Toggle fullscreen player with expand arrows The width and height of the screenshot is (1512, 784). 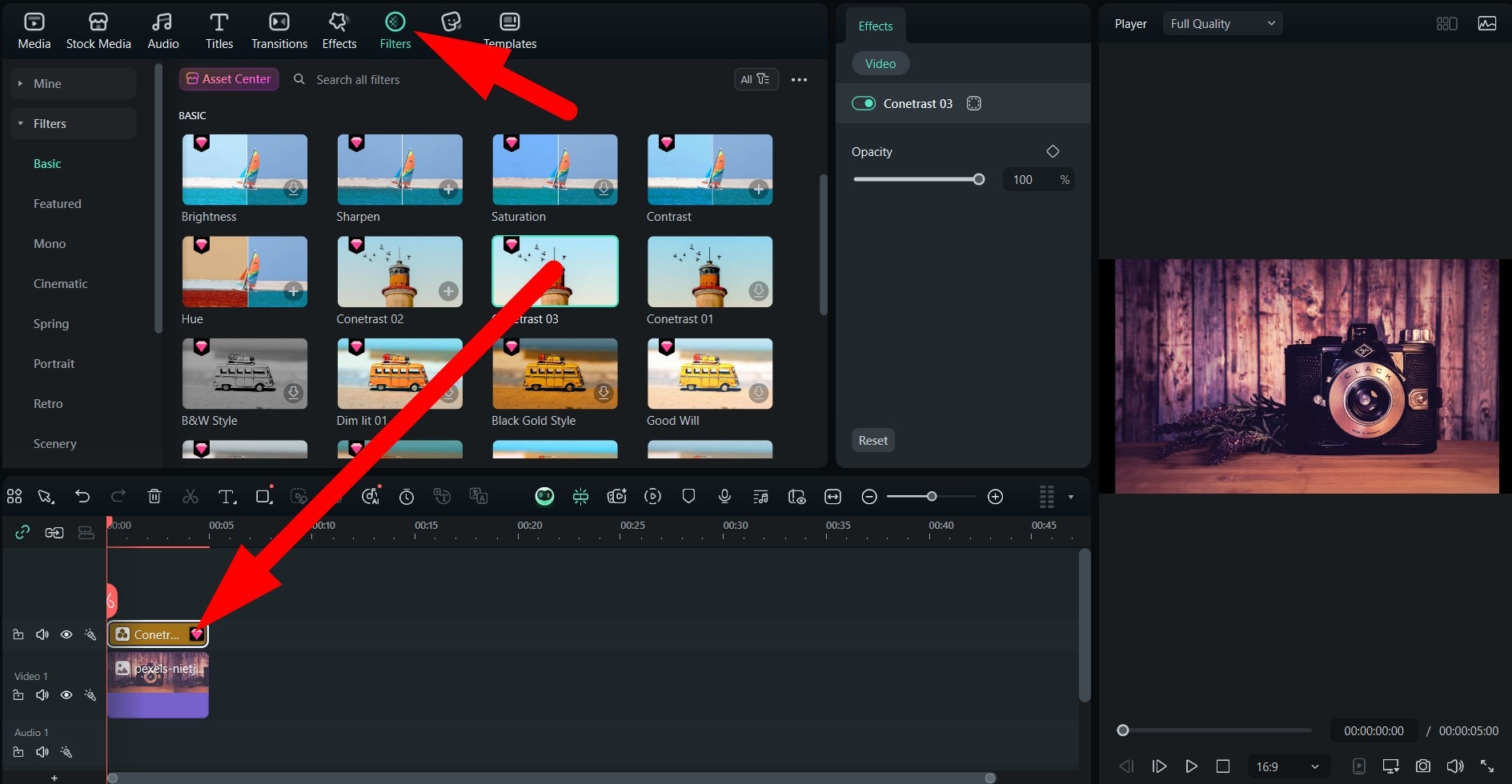tap(1487, 766)
